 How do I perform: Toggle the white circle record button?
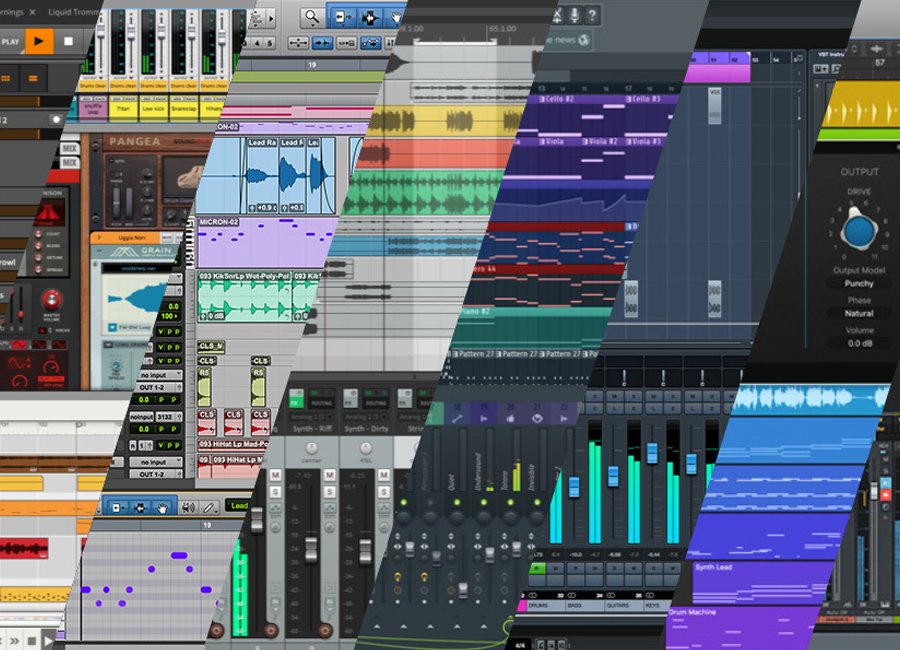pos(56,119)
